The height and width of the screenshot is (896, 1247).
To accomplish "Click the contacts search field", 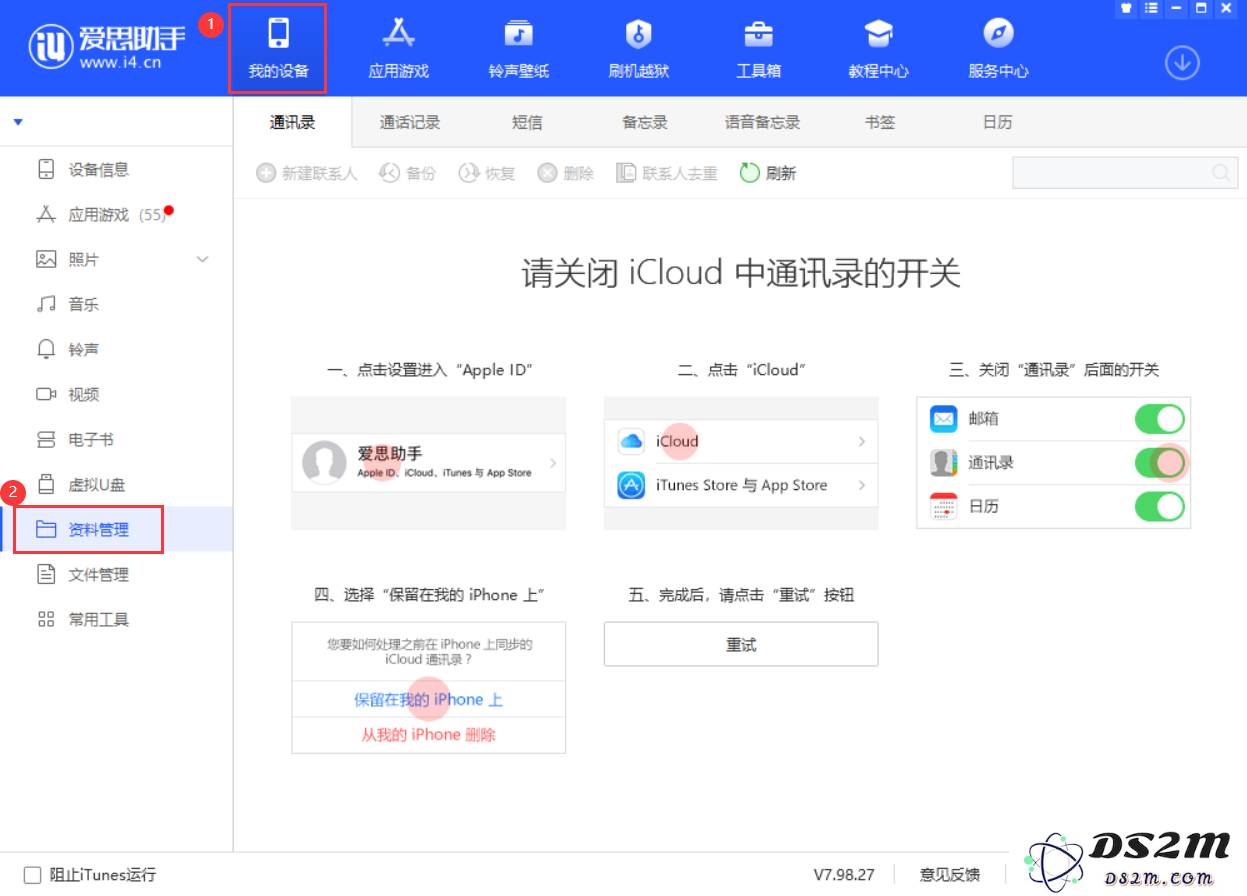I will (1125, 173).
